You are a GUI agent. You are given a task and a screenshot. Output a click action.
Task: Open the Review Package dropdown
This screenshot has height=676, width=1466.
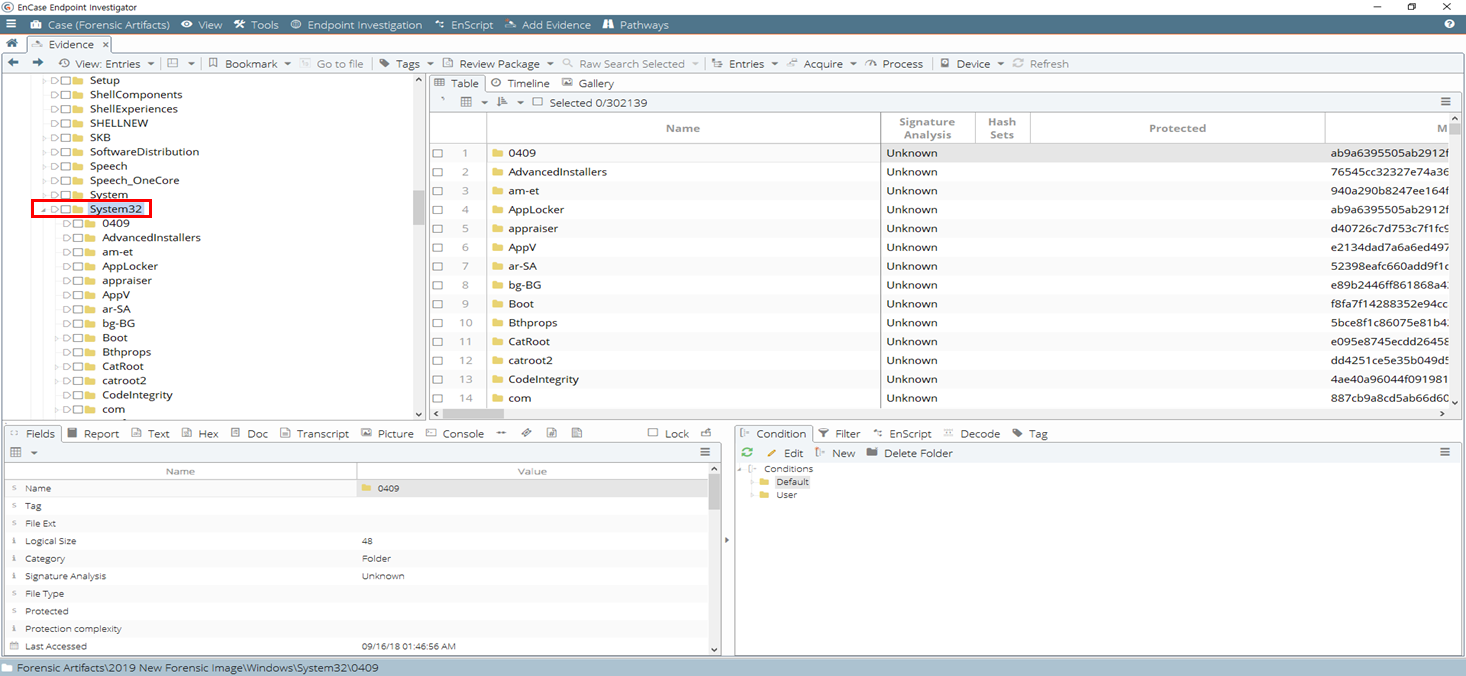[498, 63]
